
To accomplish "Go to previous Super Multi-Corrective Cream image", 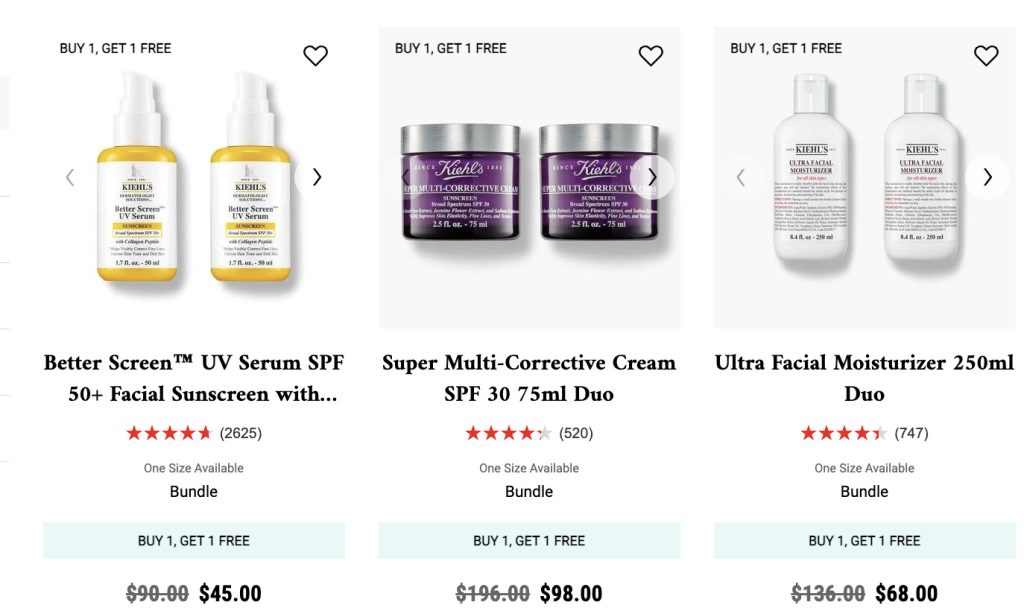I will 405,177.
